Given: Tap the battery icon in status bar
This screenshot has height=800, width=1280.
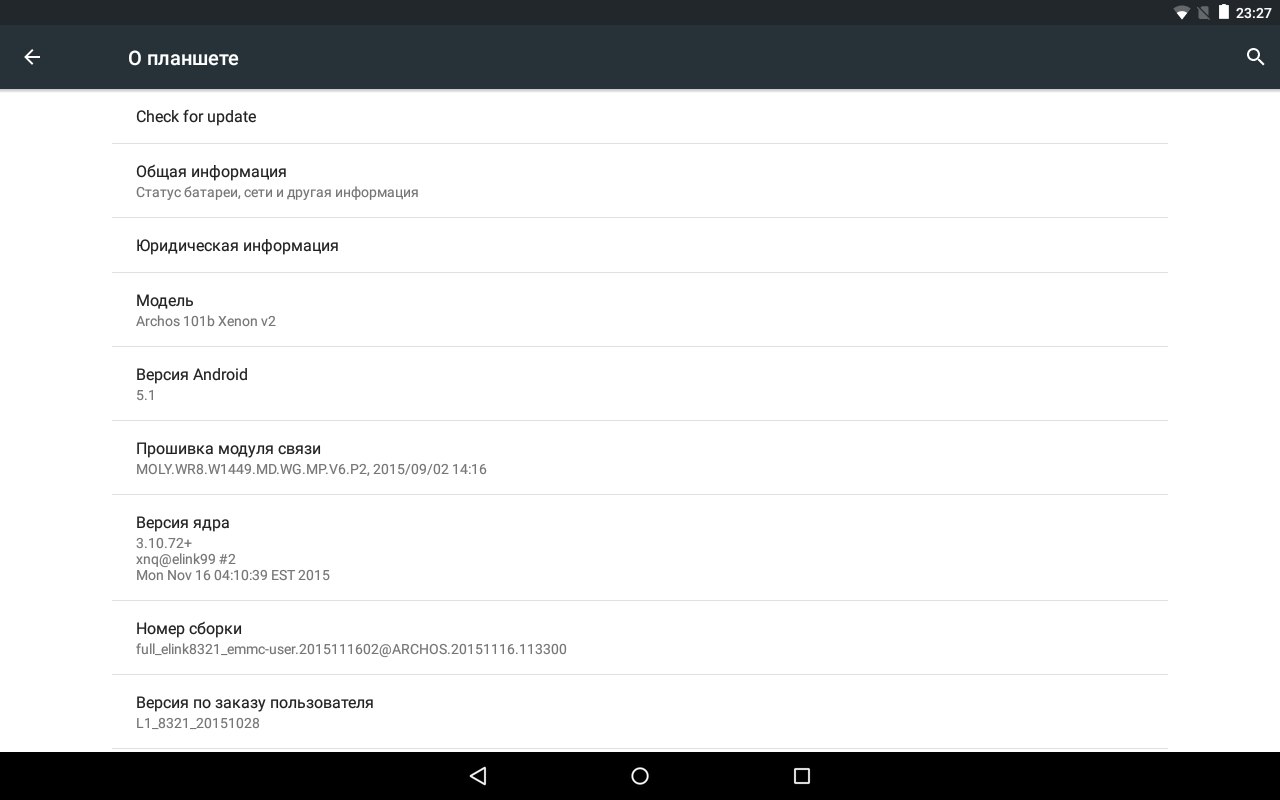Looking at the screenshot, I should pyautogui.click(x=1223, y=13).
